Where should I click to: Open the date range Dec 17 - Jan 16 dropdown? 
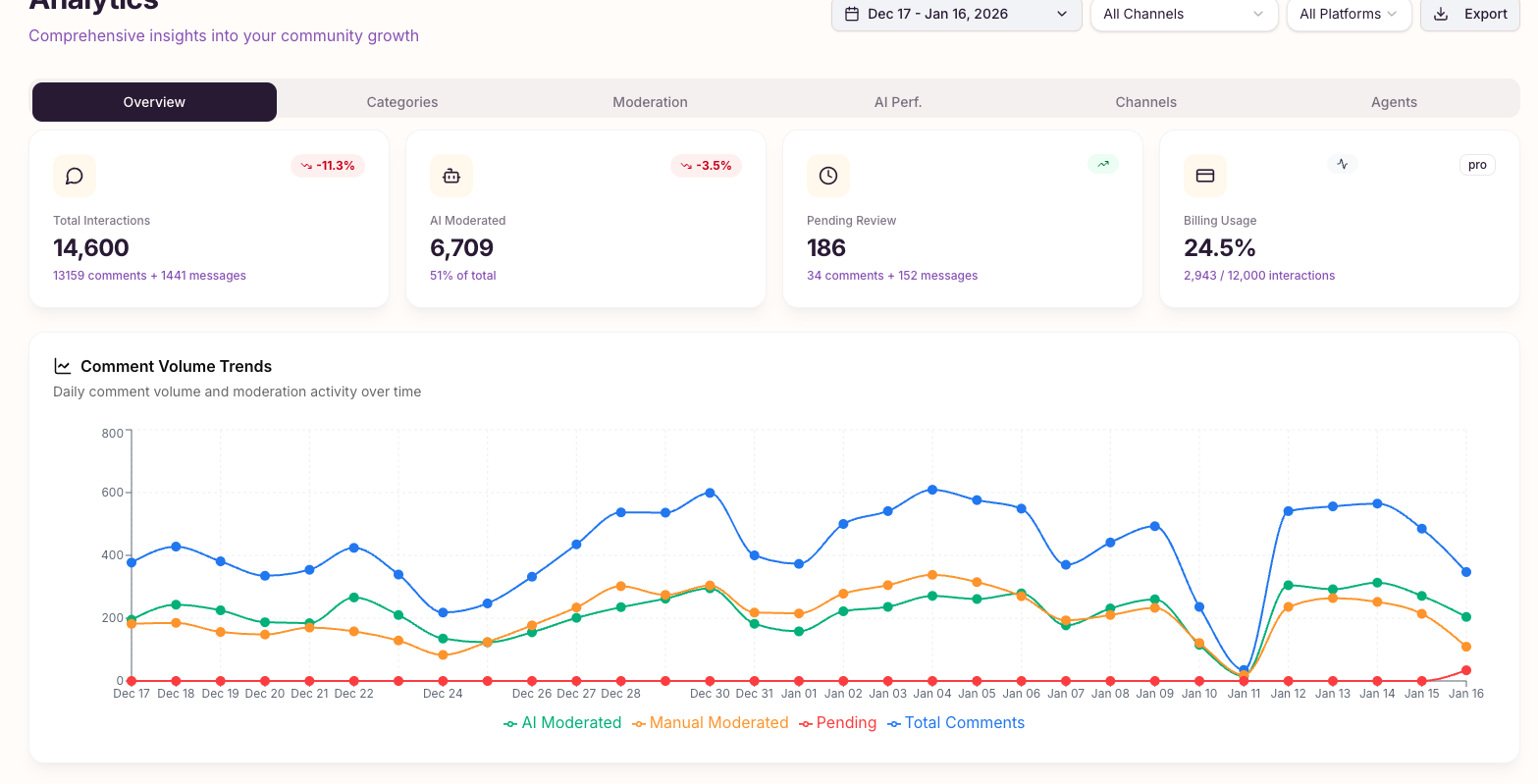956,14
